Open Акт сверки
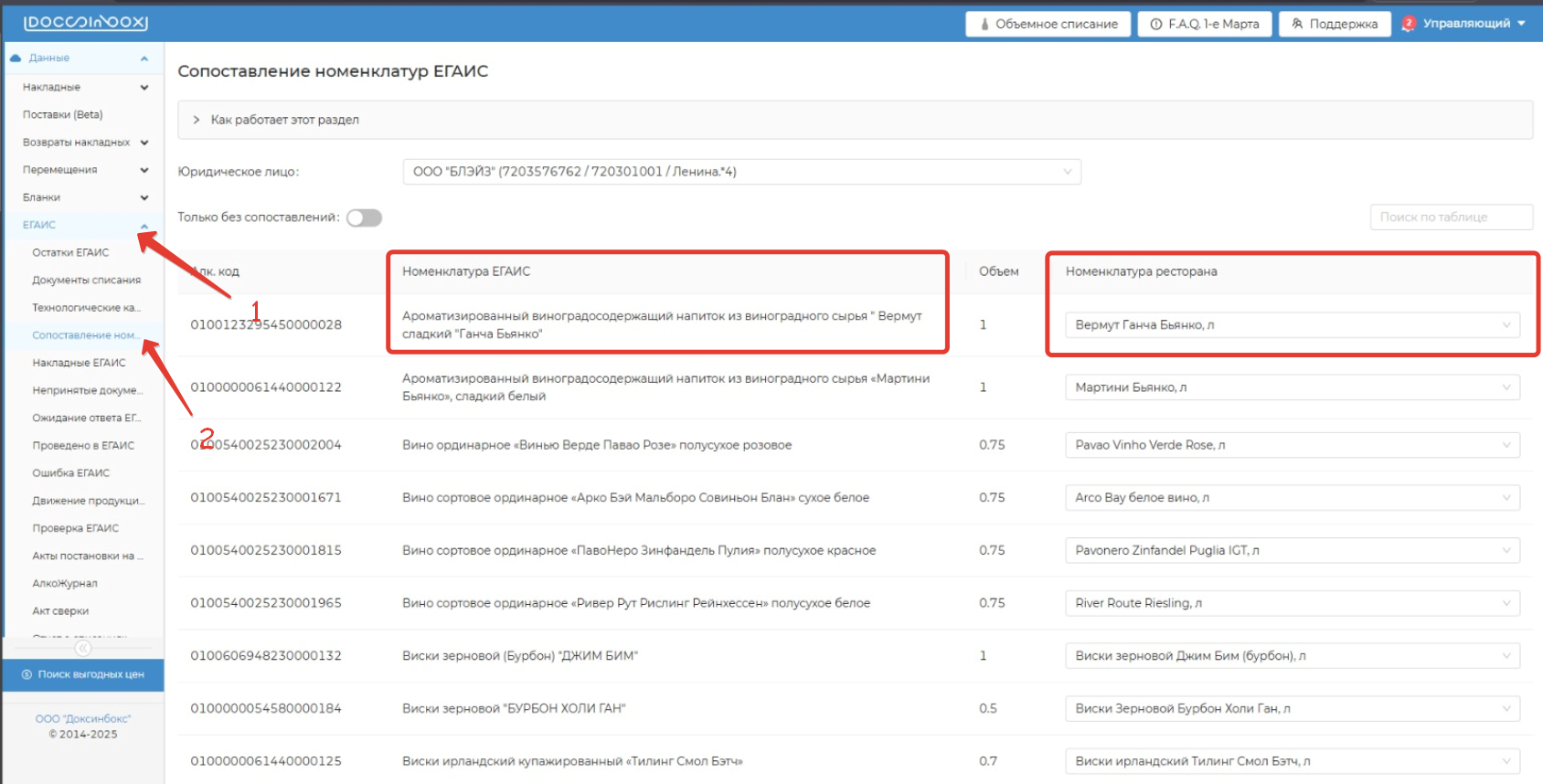The width and height of the screenshot is (1543, 784). [60, 611]
